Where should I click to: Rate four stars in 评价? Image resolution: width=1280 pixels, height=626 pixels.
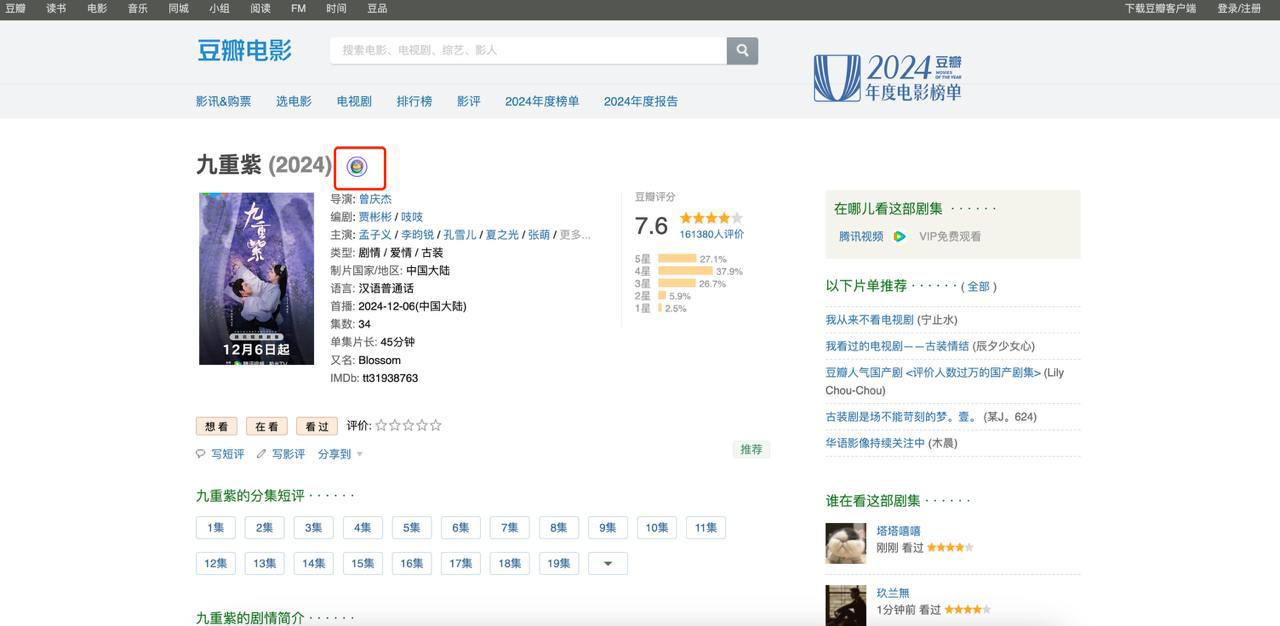point(422,425)
